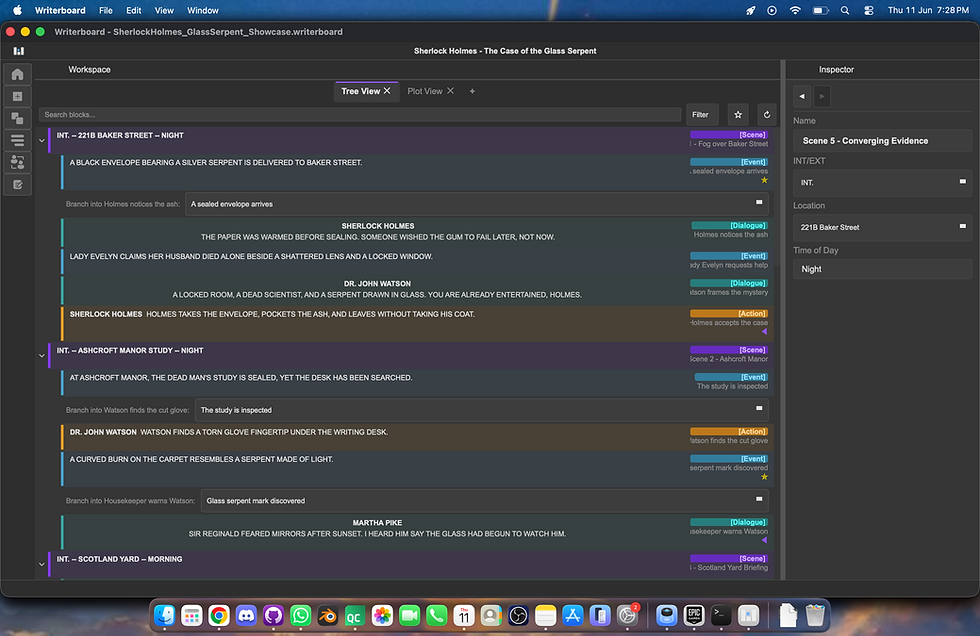Select the curved burn on carpet event
Image resolution: width=980 pixels, height=636 pixels.
pyautogui.click(x=418, y=469)
